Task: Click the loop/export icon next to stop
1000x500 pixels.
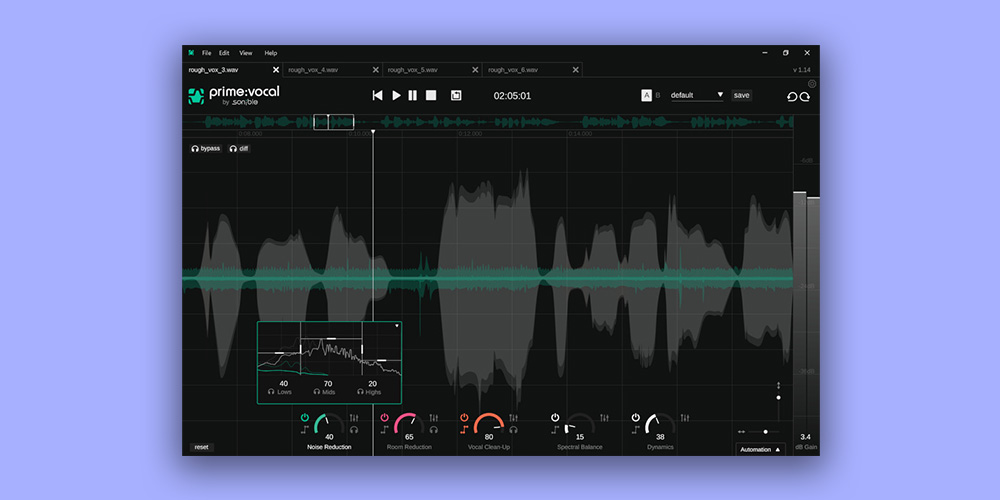Action: [456, 96]
